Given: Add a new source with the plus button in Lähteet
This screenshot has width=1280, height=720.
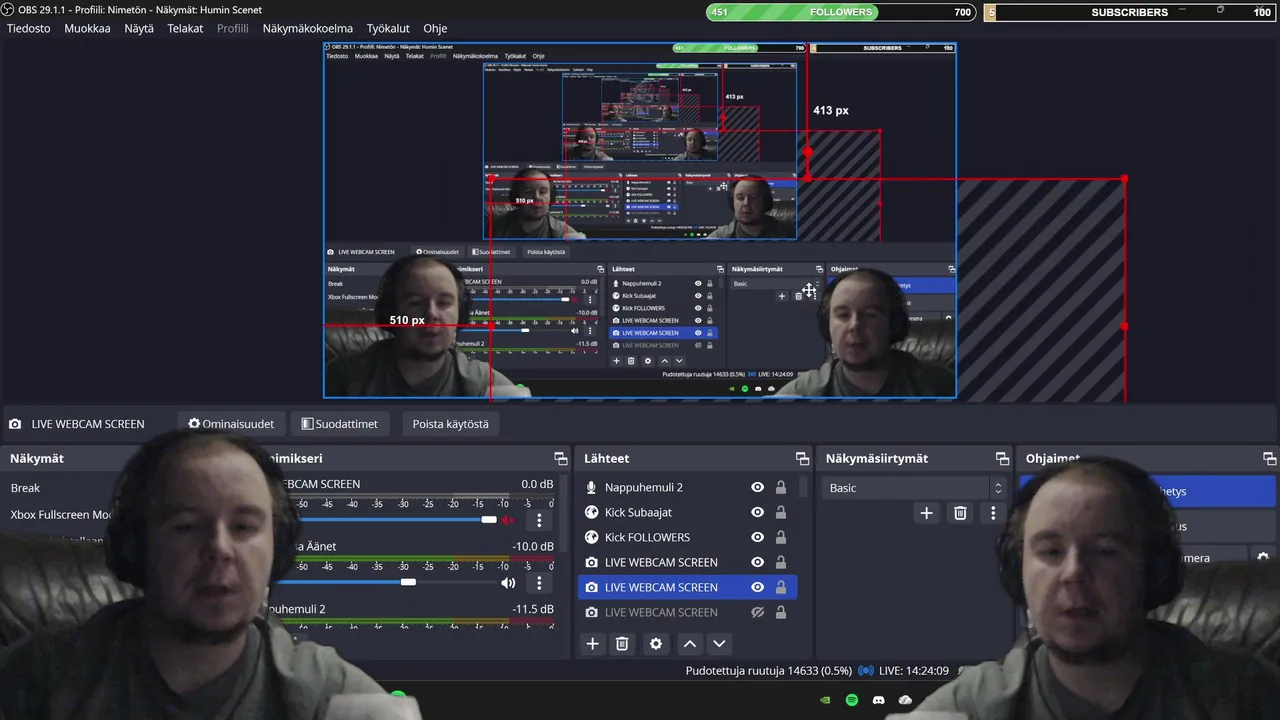Looking at the screenshot, I should tap(592, 644).
